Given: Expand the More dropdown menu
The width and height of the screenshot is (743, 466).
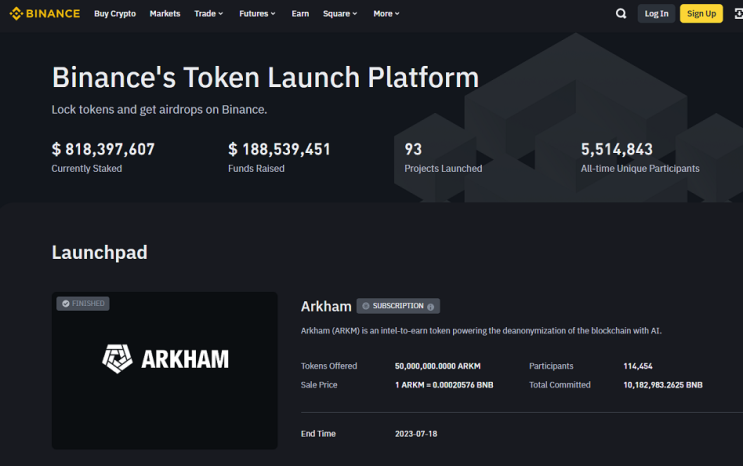Looking at the screenshot, I should coord(386,14).
